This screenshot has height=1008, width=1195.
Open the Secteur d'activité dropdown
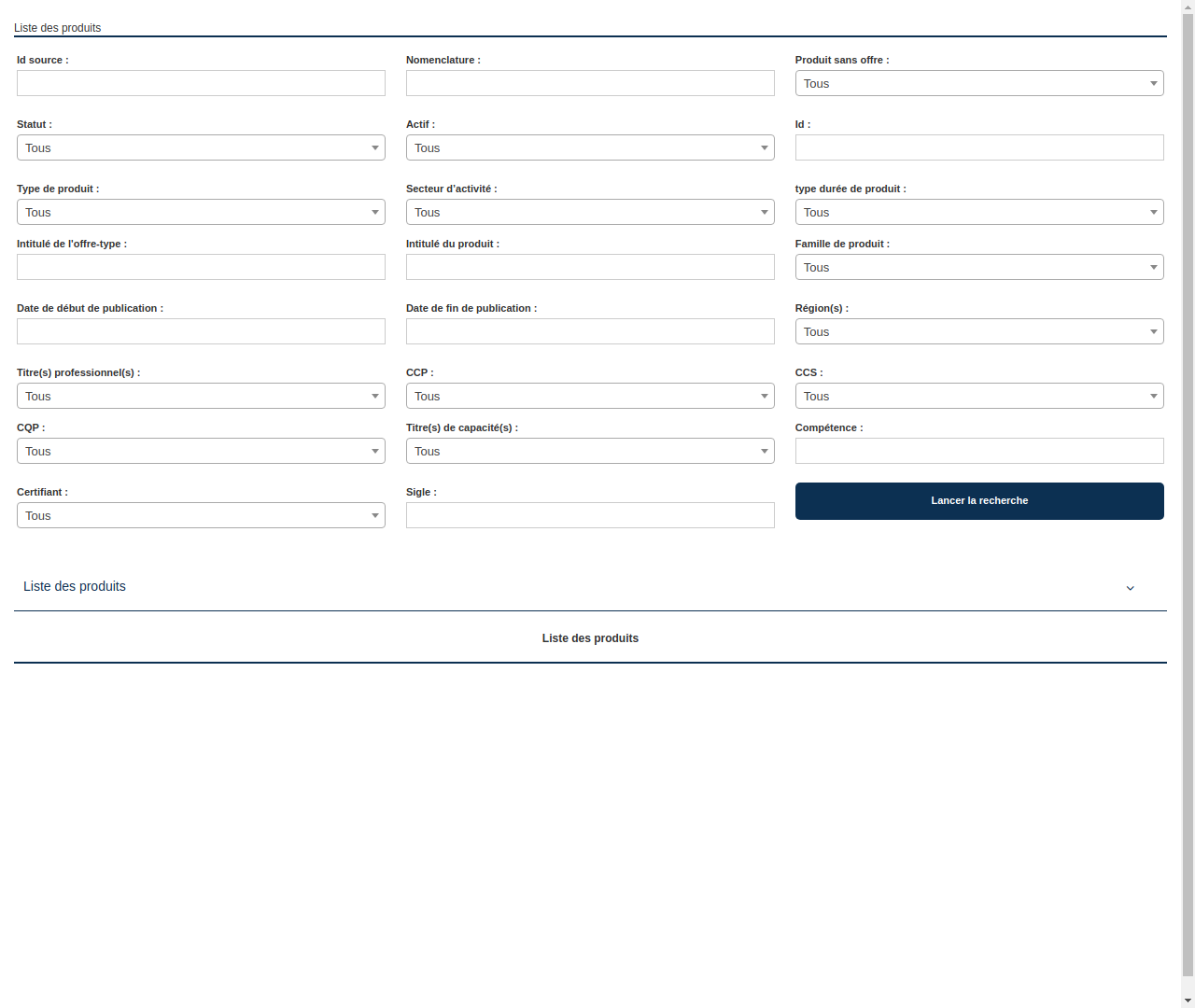pos(590,212)
